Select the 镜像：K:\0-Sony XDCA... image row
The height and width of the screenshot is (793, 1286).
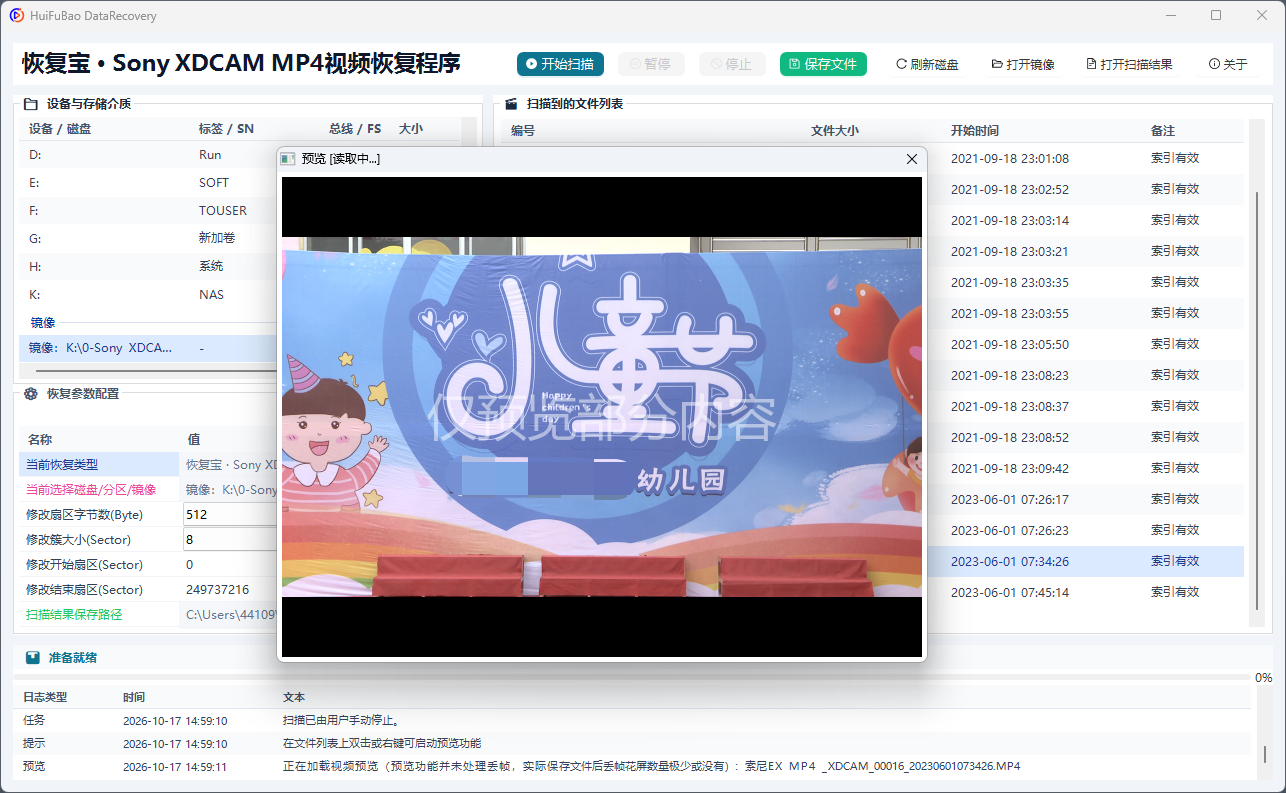(x=146, y=348)
